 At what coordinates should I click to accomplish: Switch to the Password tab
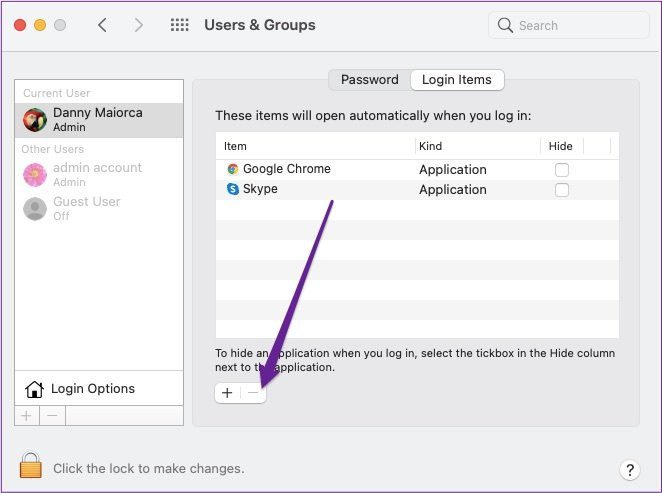369,80
